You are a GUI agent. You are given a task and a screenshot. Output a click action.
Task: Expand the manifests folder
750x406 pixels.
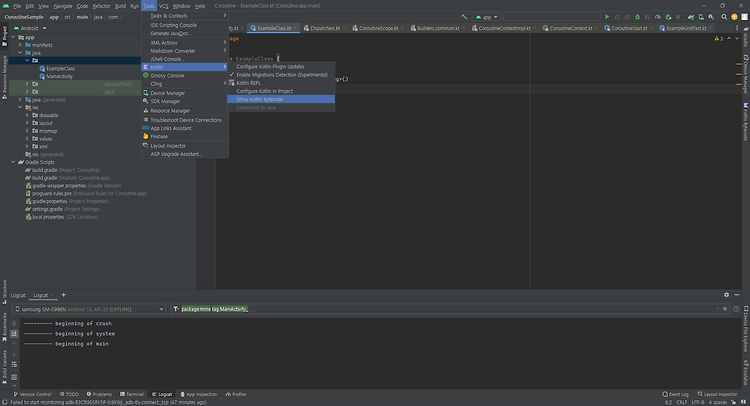[20, 45]
